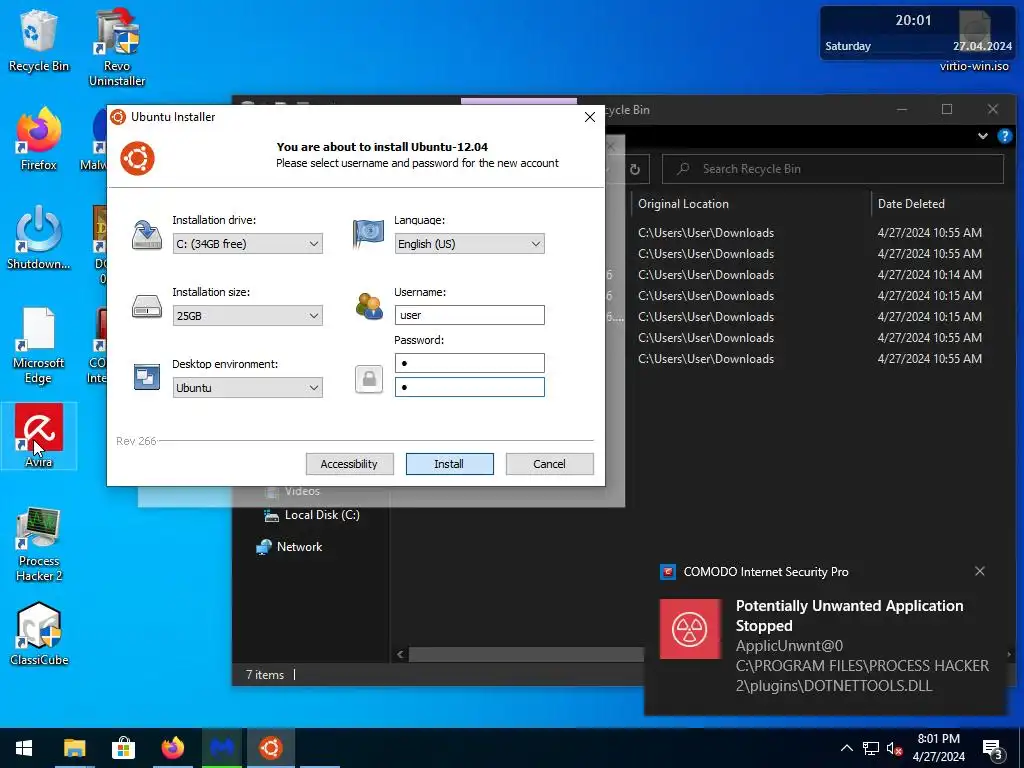
Task: Click the users icon beside Username
Action: coord(369,306)
